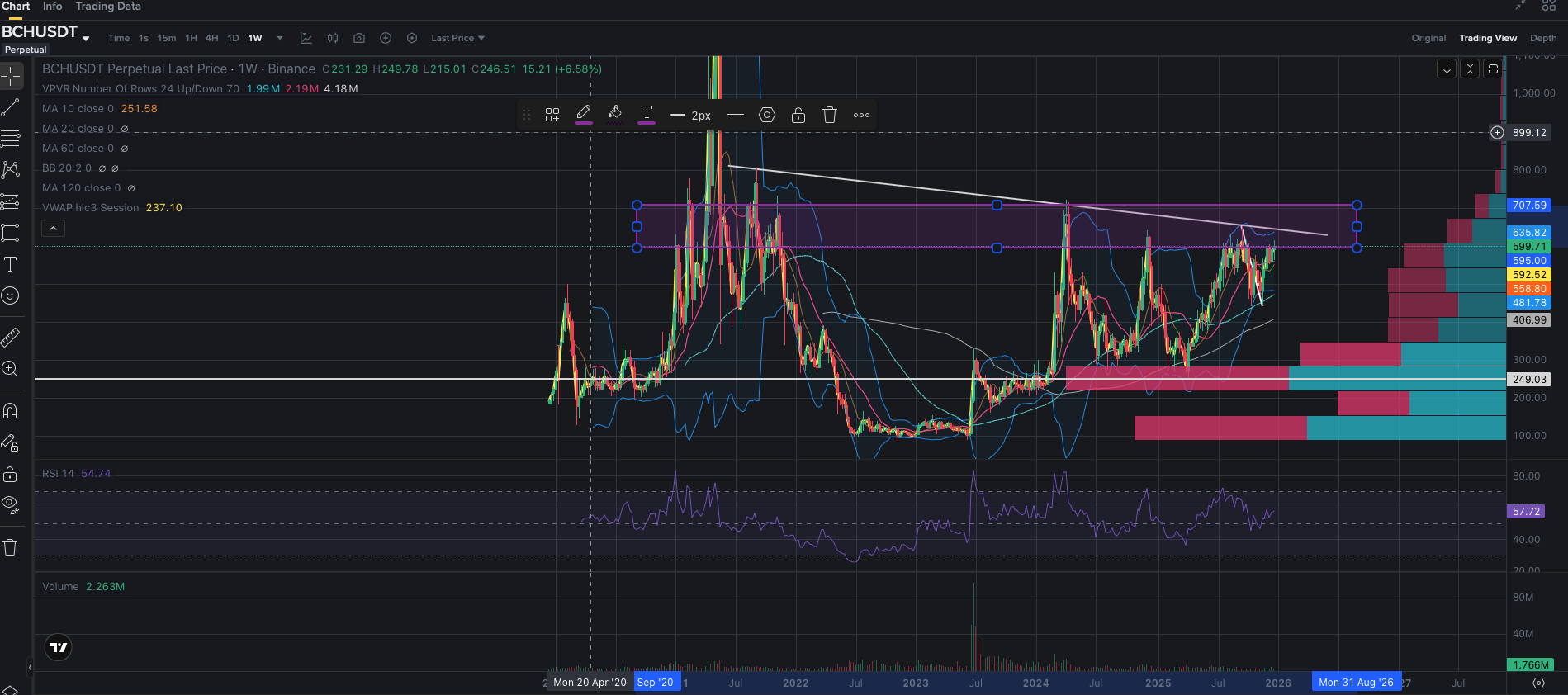Select the XABCD pattern tool

(11, 170)
